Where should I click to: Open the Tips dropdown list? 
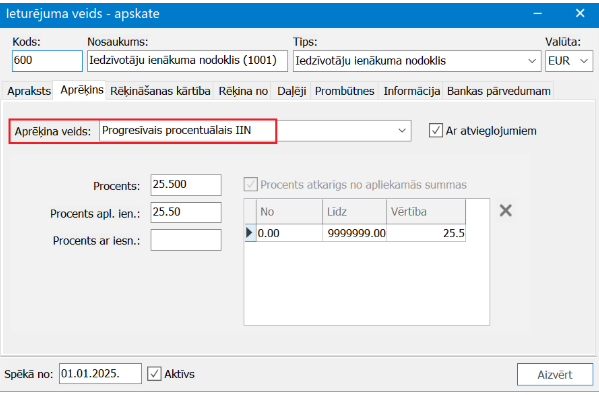click(x=532, y=61)
